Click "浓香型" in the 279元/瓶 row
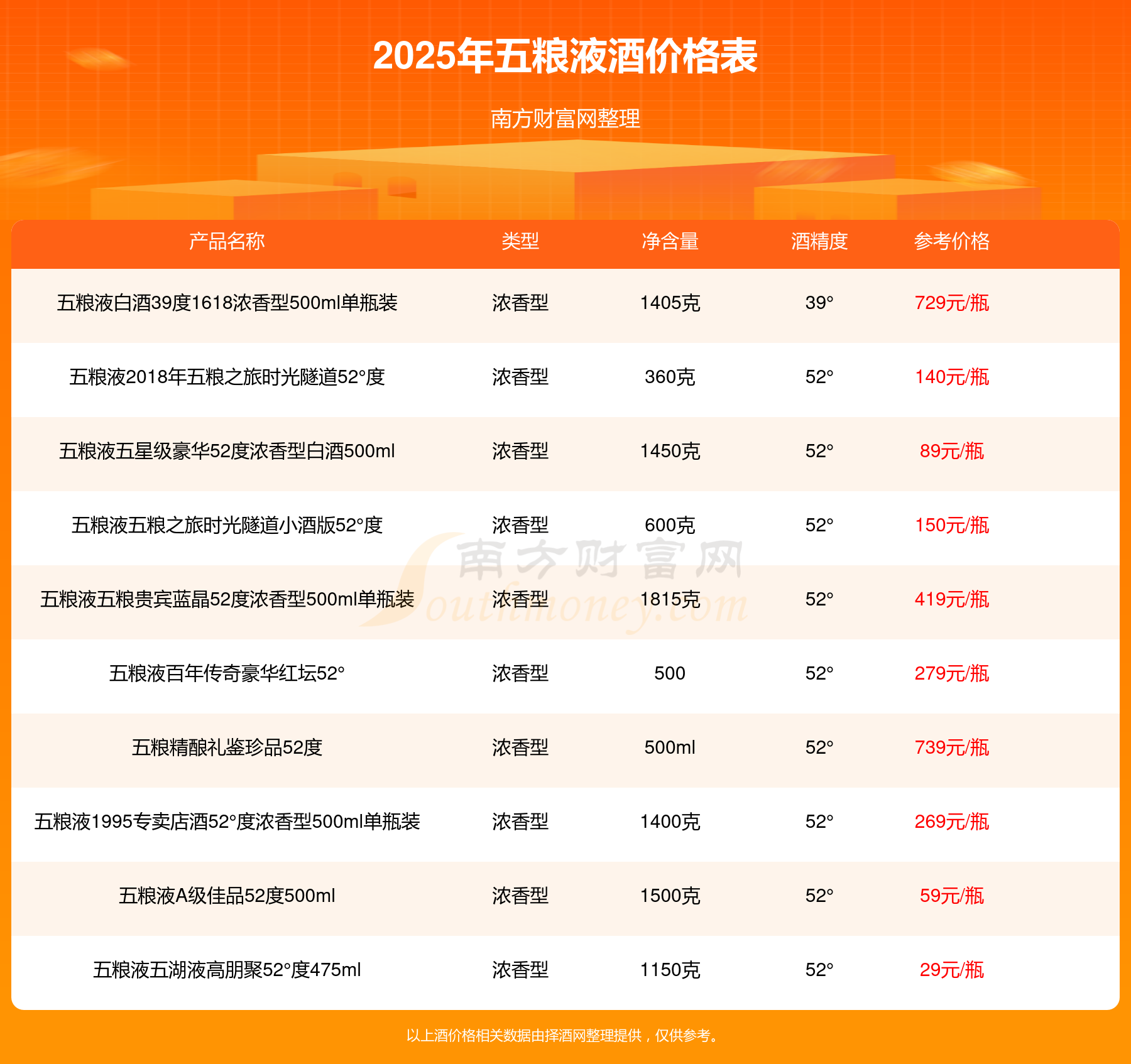The width and height of the screenshot is (1131, 1064). click(520, 673)
